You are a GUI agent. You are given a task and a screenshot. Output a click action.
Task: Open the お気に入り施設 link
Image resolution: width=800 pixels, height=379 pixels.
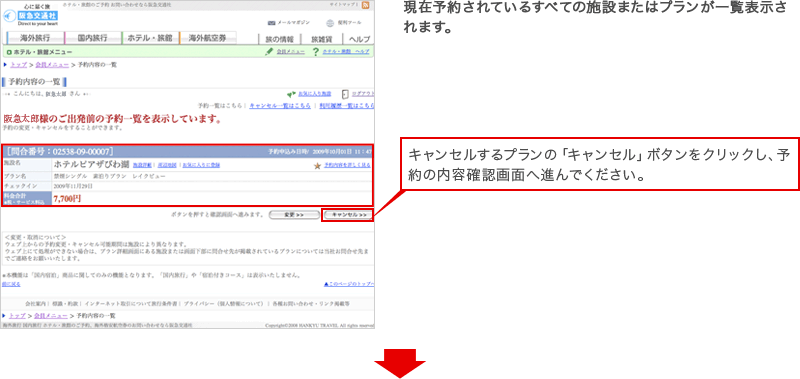point(315,94)
